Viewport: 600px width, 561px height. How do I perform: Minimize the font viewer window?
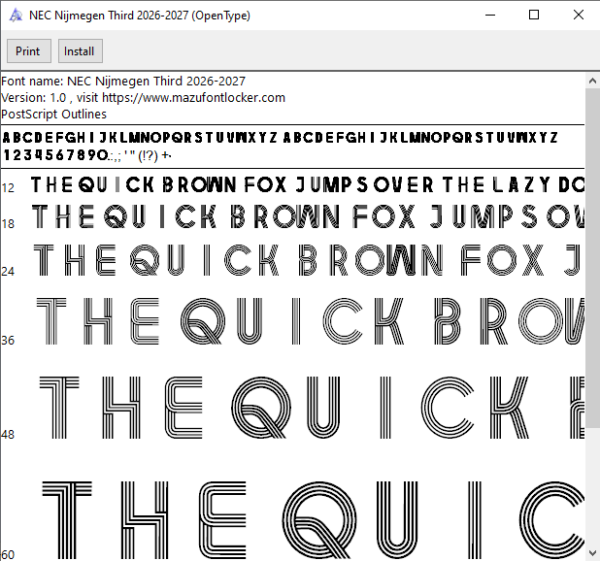point(490,15)
